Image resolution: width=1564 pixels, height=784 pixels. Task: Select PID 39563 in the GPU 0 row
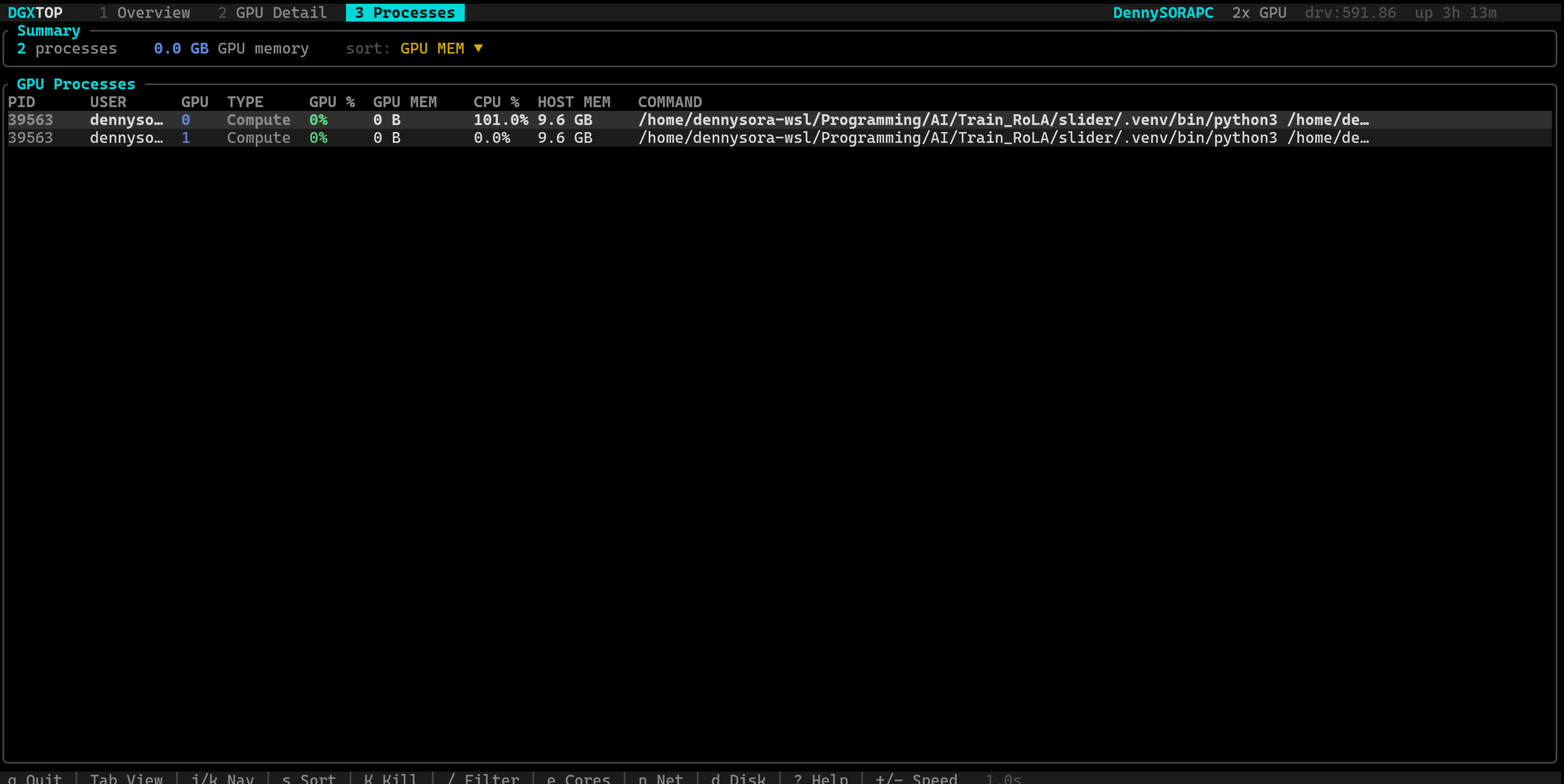click(30, 120)
